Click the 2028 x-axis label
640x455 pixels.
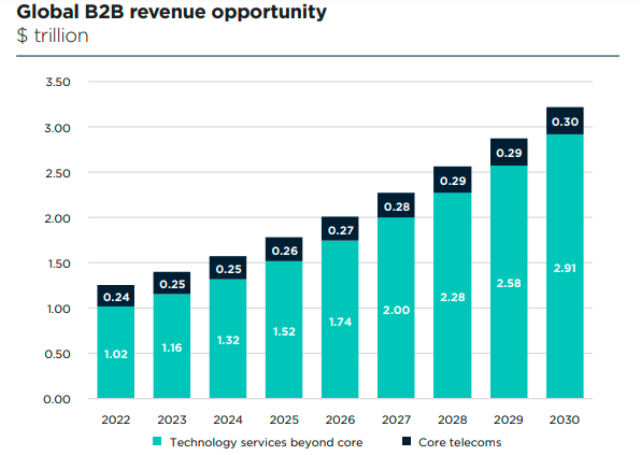pos(452,419)
